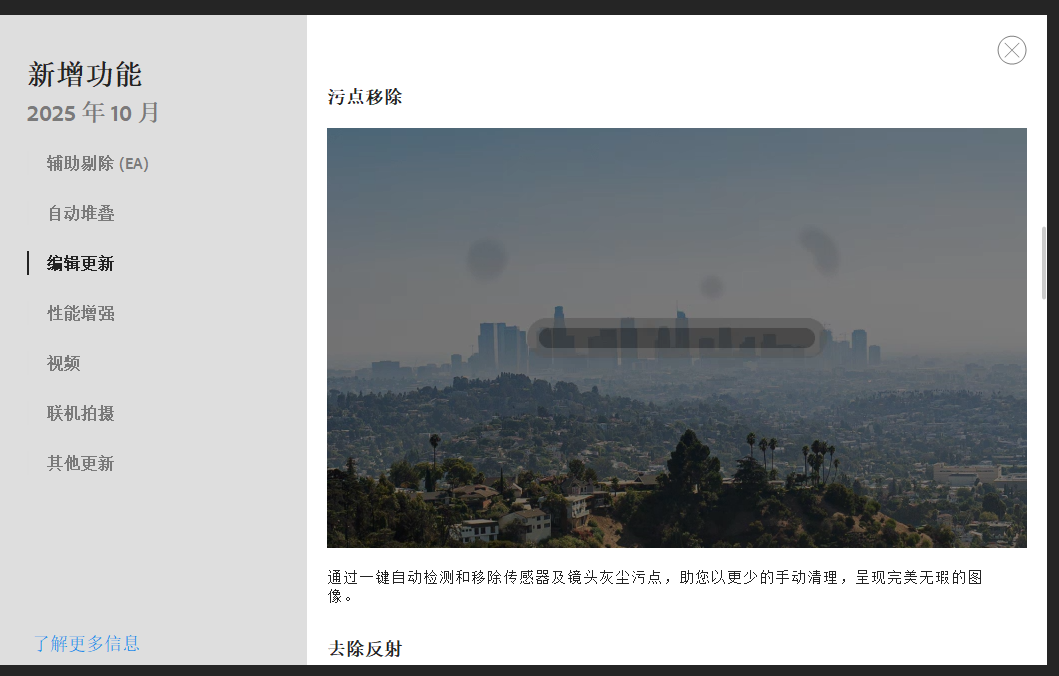This screenshot has width=1059, height=676.
Task: Open the 辅助剔除 (EA) section
Action: coord(97,164)
